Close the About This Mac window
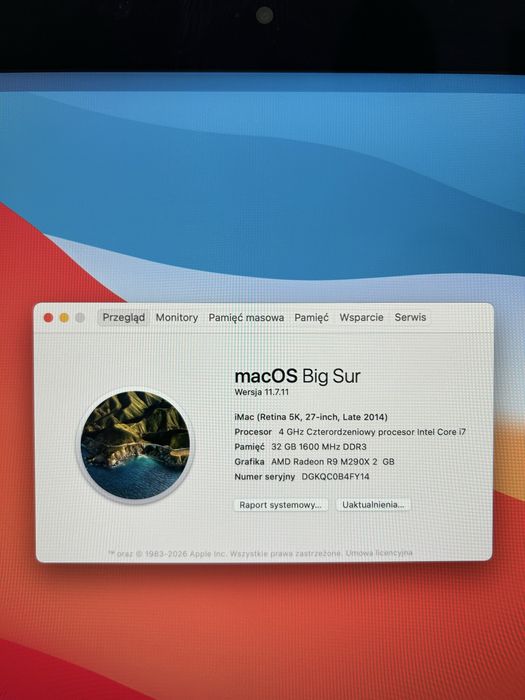Image resolution: width=525 pixels, height=700 pixels. (48, 318)
